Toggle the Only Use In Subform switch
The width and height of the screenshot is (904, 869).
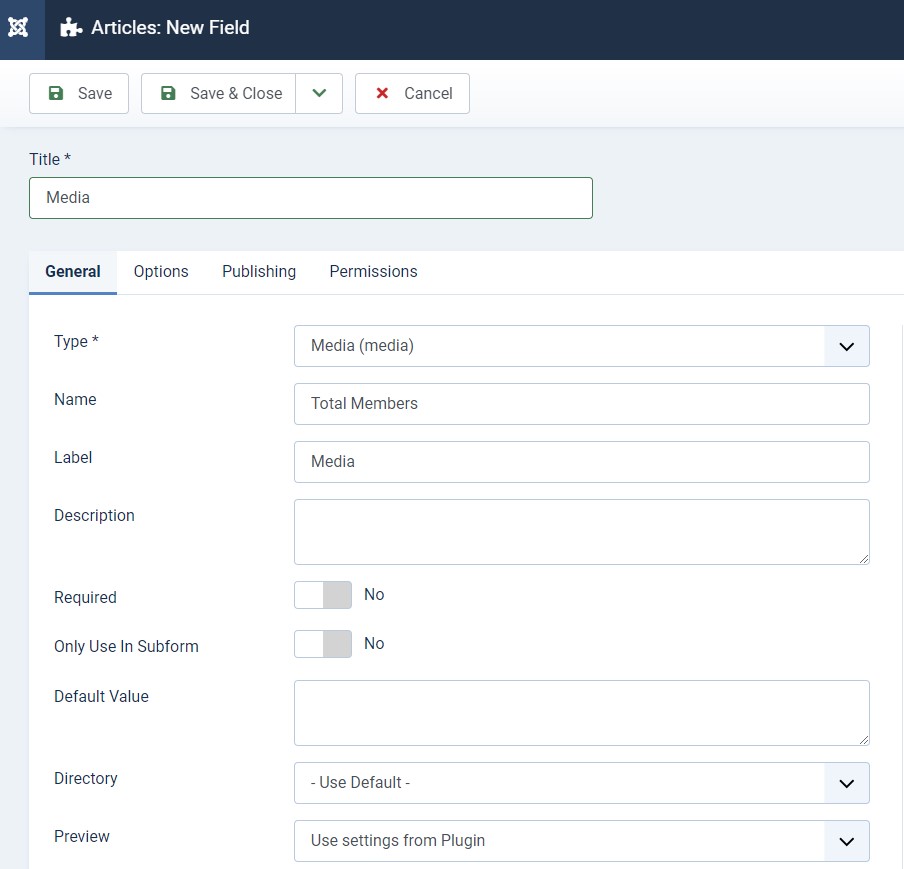coord(323,644)
